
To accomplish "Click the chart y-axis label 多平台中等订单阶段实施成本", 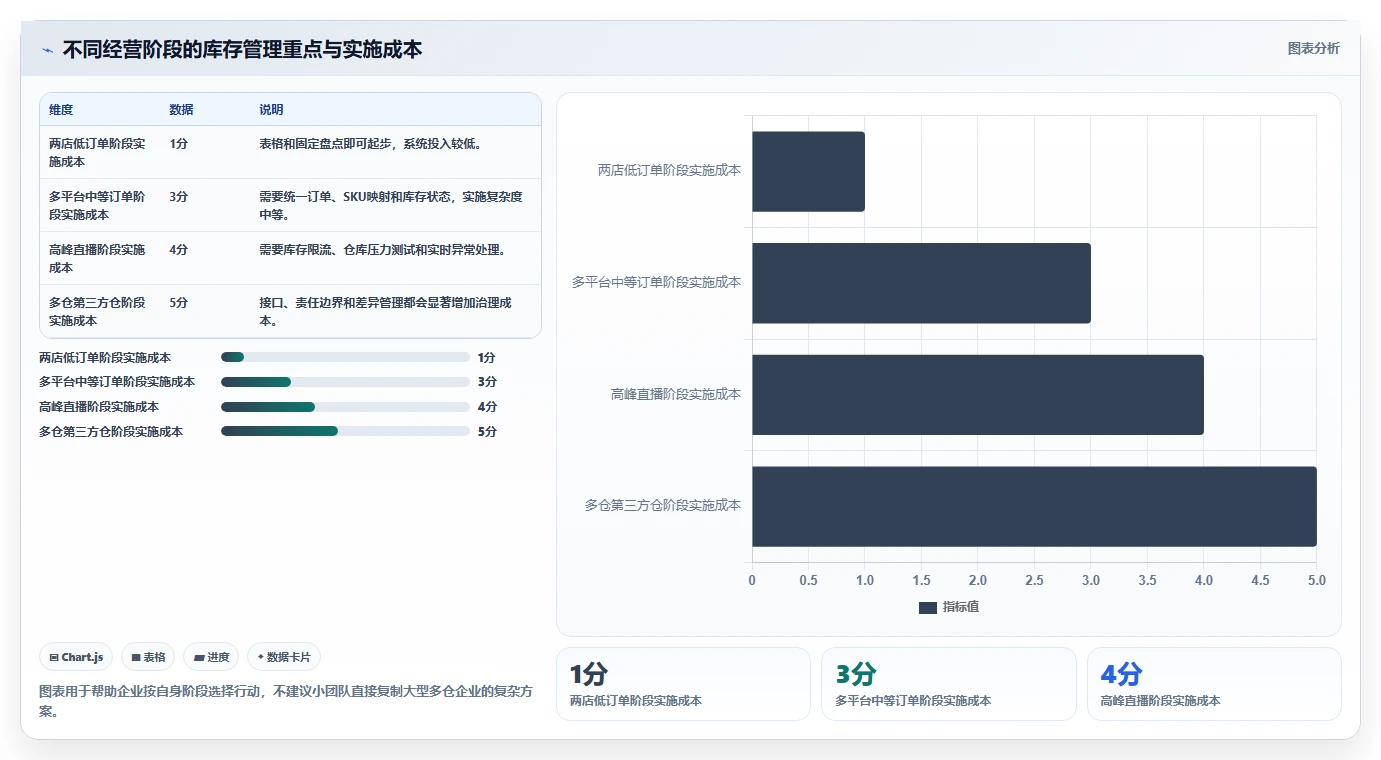I will (656, 283).
